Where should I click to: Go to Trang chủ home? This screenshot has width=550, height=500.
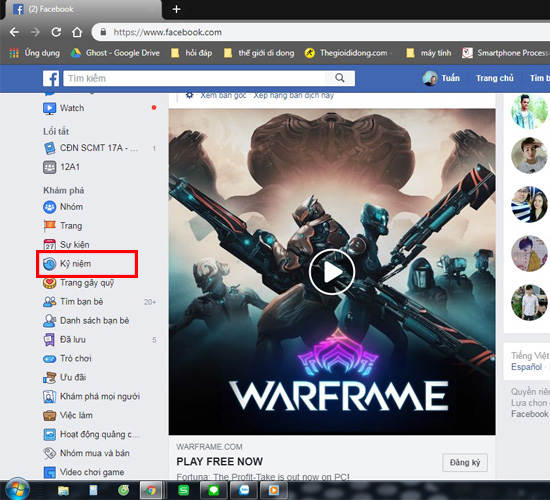pos(495,78)
